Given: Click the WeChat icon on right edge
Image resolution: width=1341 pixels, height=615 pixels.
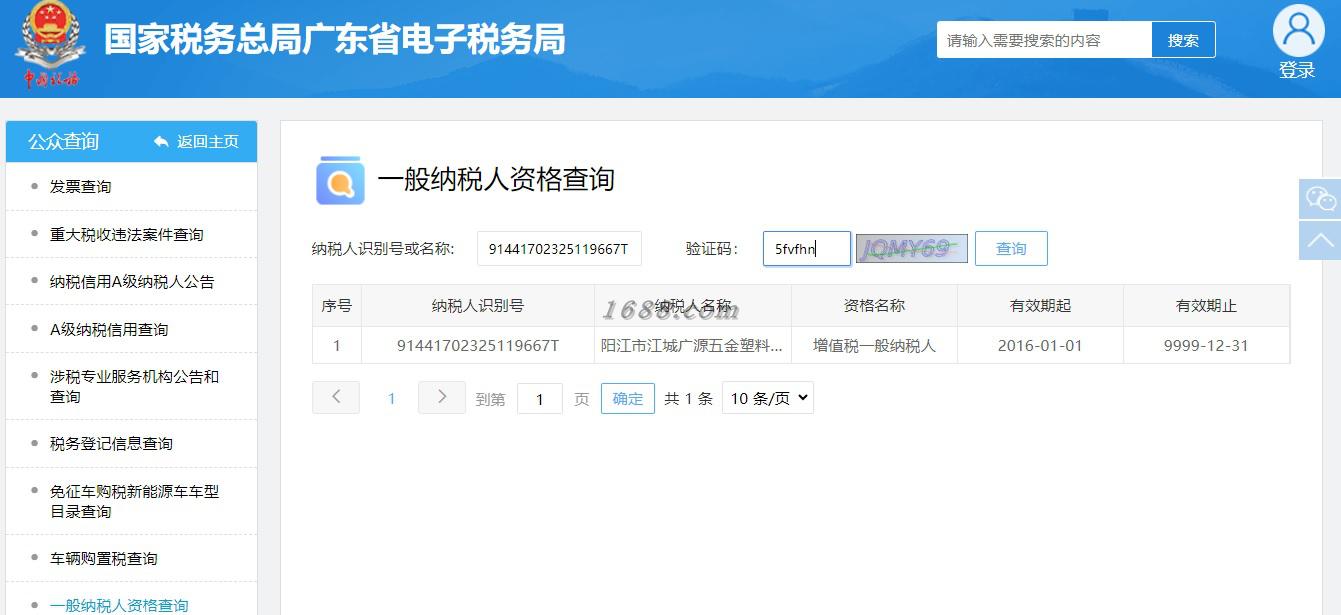Looking at the screenshot, I should (1320, 199).
